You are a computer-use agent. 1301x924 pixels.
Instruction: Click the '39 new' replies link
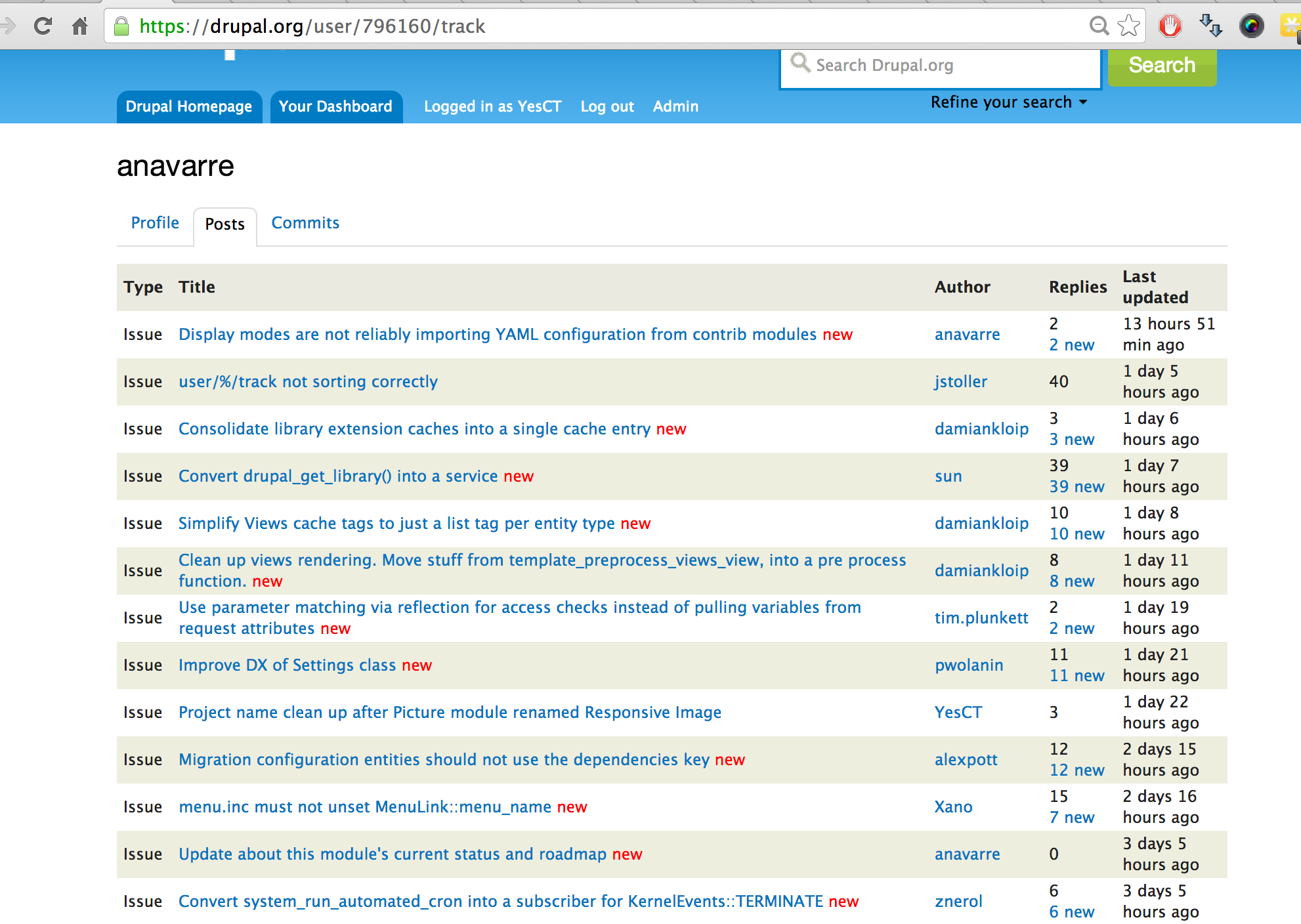pos(1077,487)
